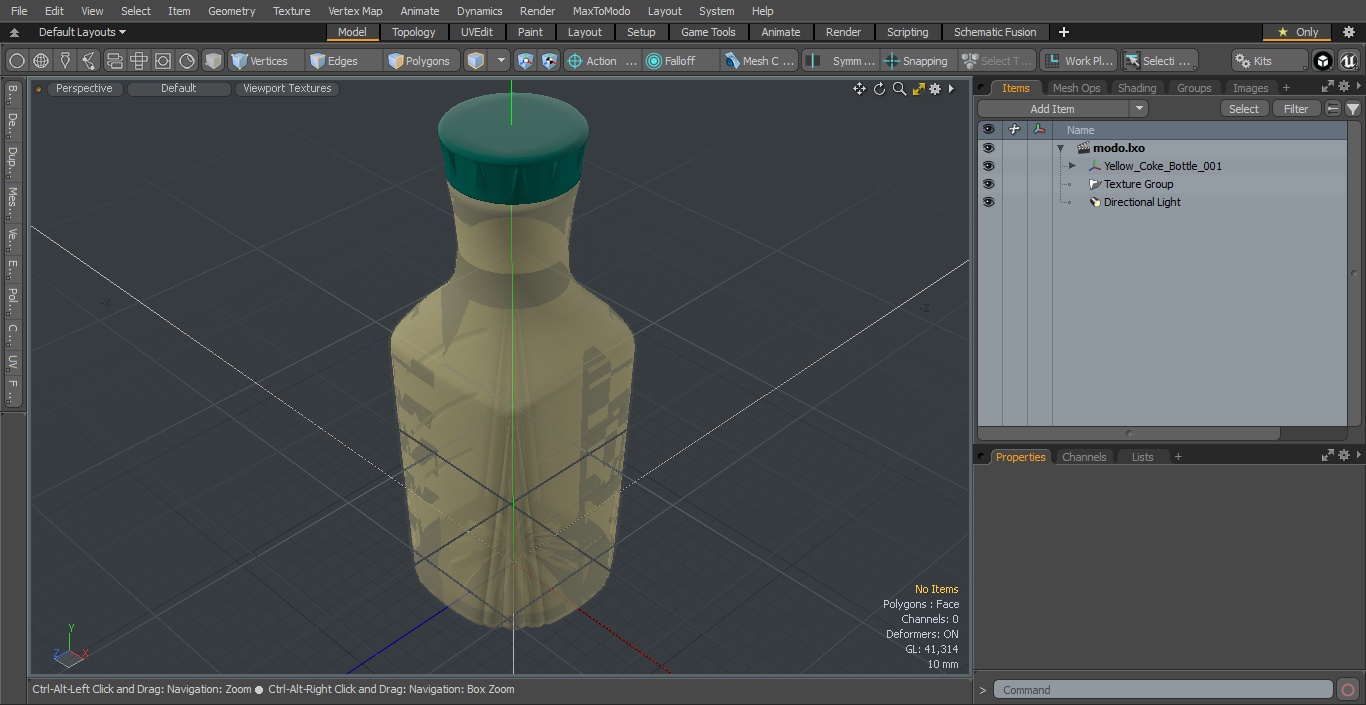Open the Viewport Textures dropdown
The width and height of the screenshot is (1366, 705).
(x=287, y=88)
